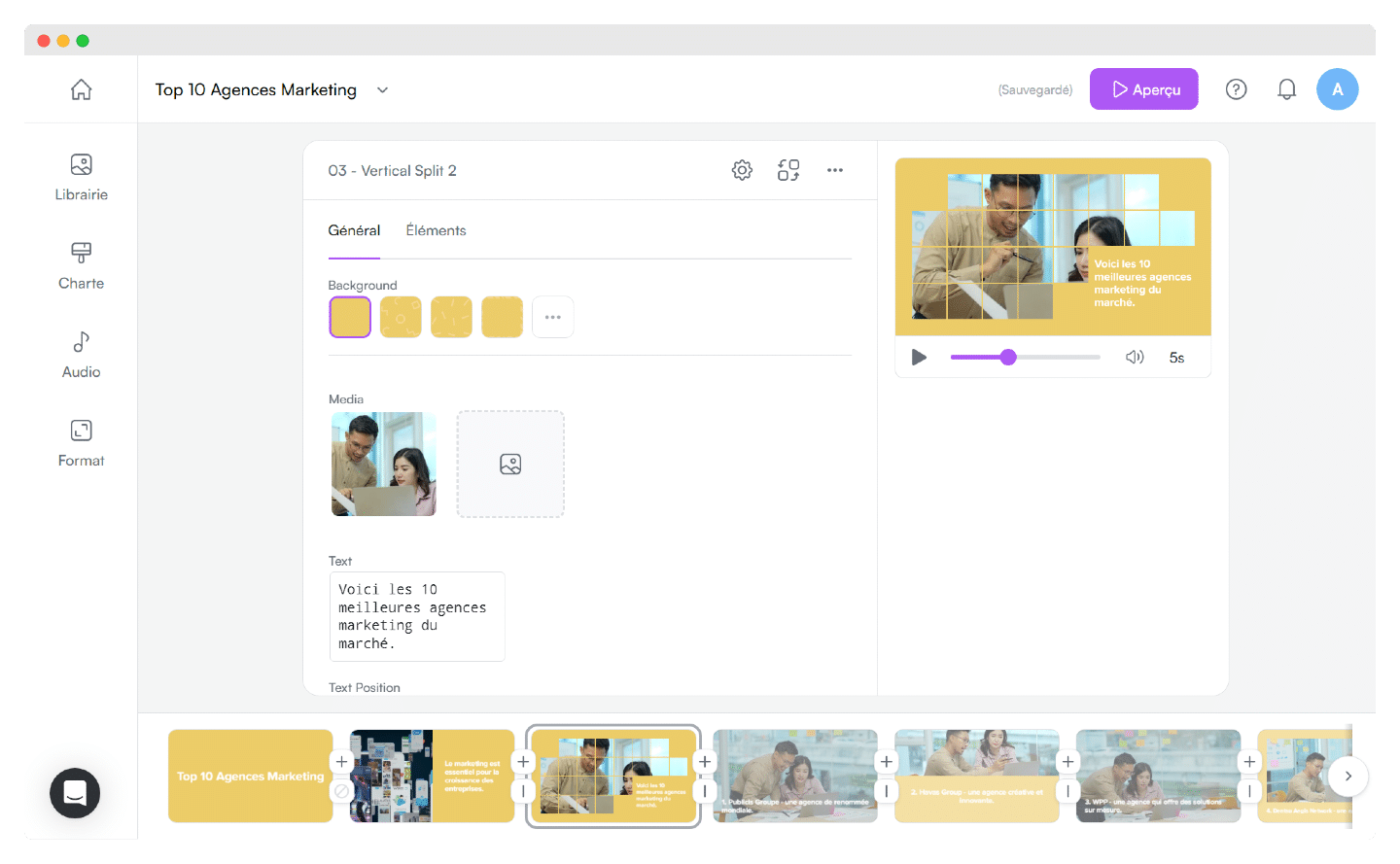Edit the scene text field

click(x=417, y=616)
